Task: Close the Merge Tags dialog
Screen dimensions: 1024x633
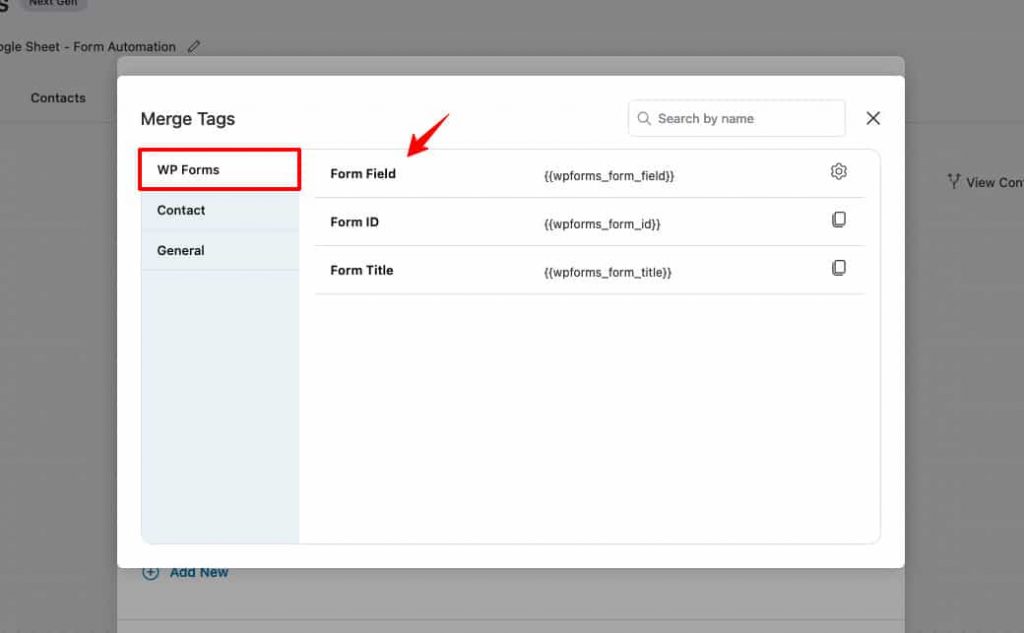Action: [x=873, y=118]
